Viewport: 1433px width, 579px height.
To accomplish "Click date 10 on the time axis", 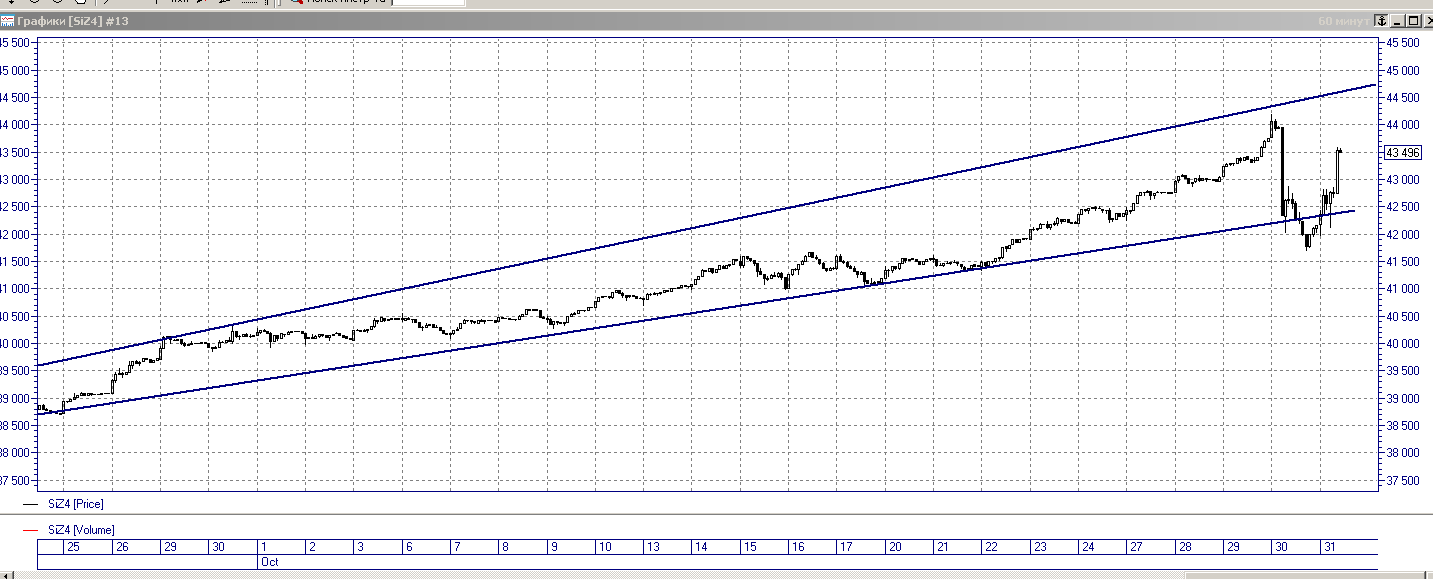I will click(604, 547).
